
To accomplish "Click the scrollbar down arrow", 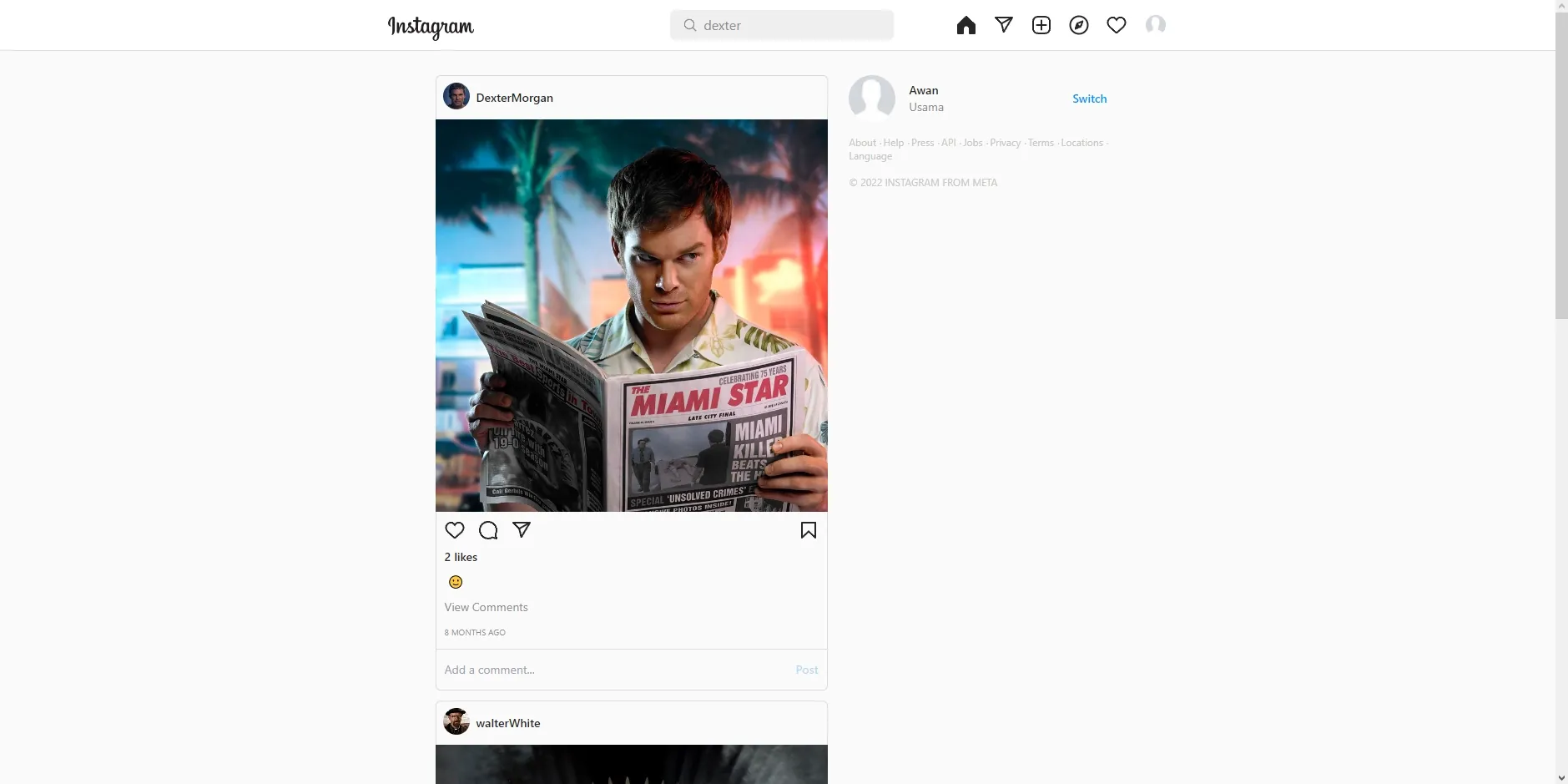I will (1561, 777).
